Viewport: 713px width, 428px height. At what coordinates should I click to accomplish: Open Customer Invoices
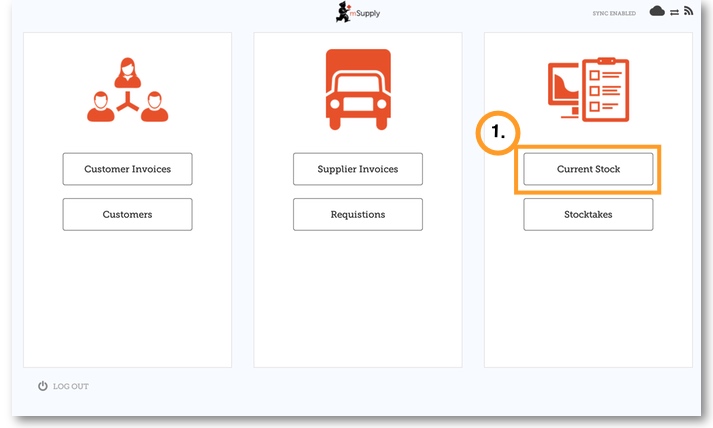pos(127,169)
